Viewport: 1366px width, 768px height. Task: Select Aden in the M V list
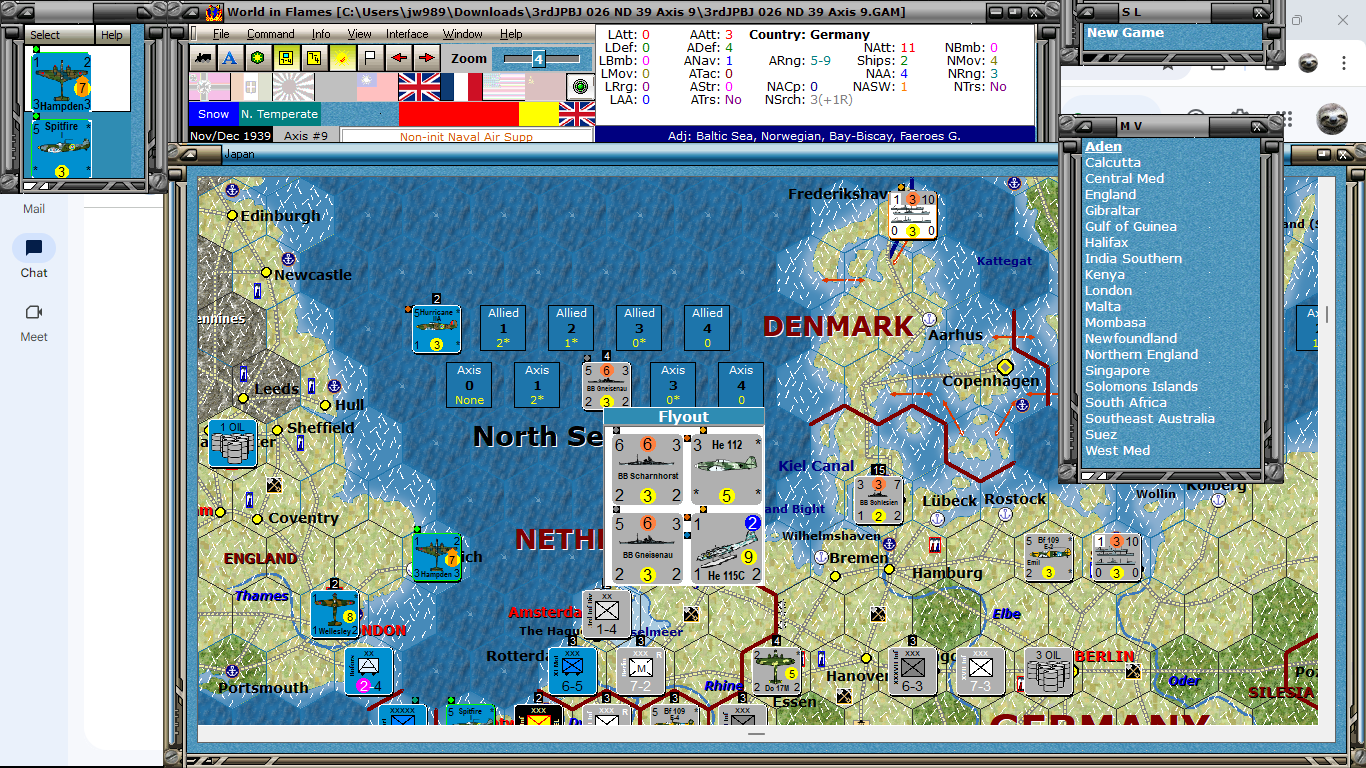click(x=1104, y=147)
